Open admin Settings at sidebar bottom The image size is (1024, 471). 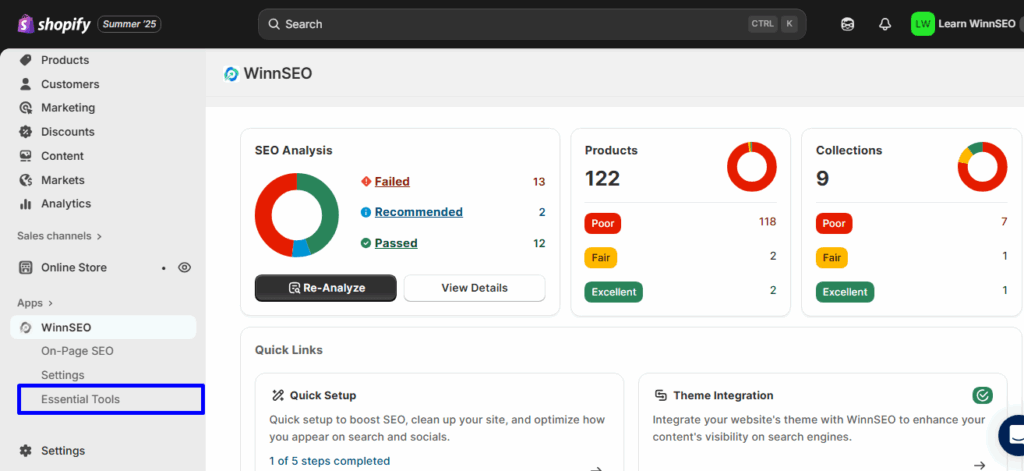coord(63,451)
